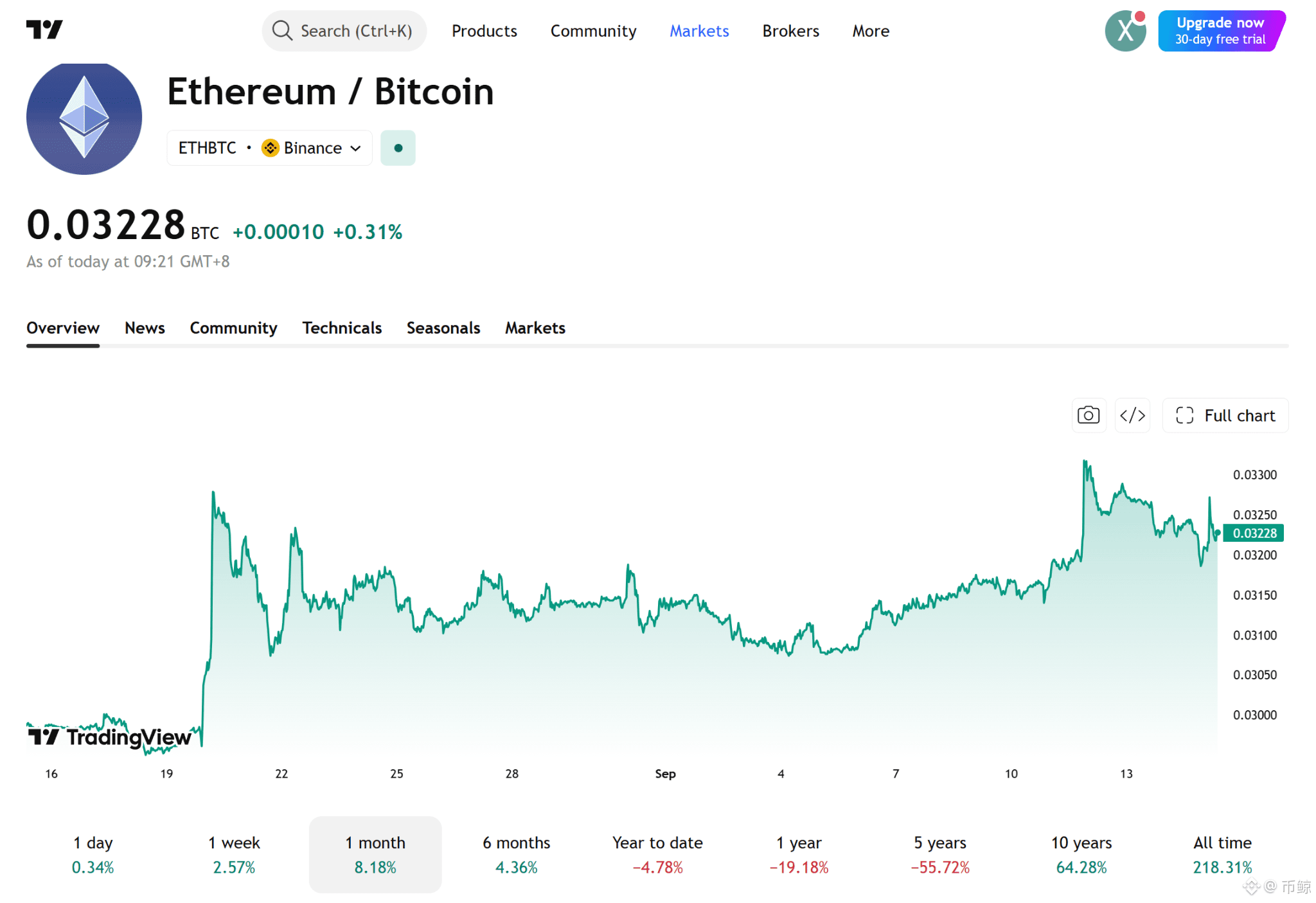
Task: Open embed code icon for chart
Action: (x=1132, y=415)
